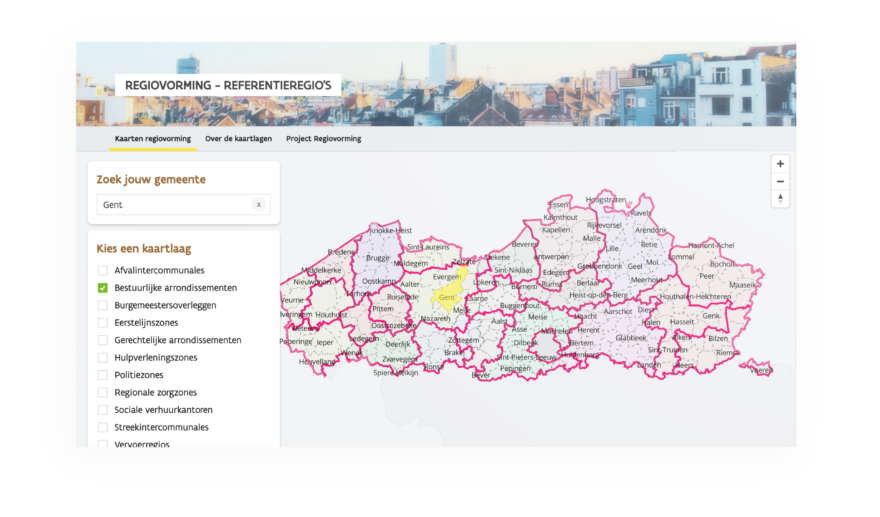Click Evergem label on the map
The image size is (880, 517).
tap(447, 277)
